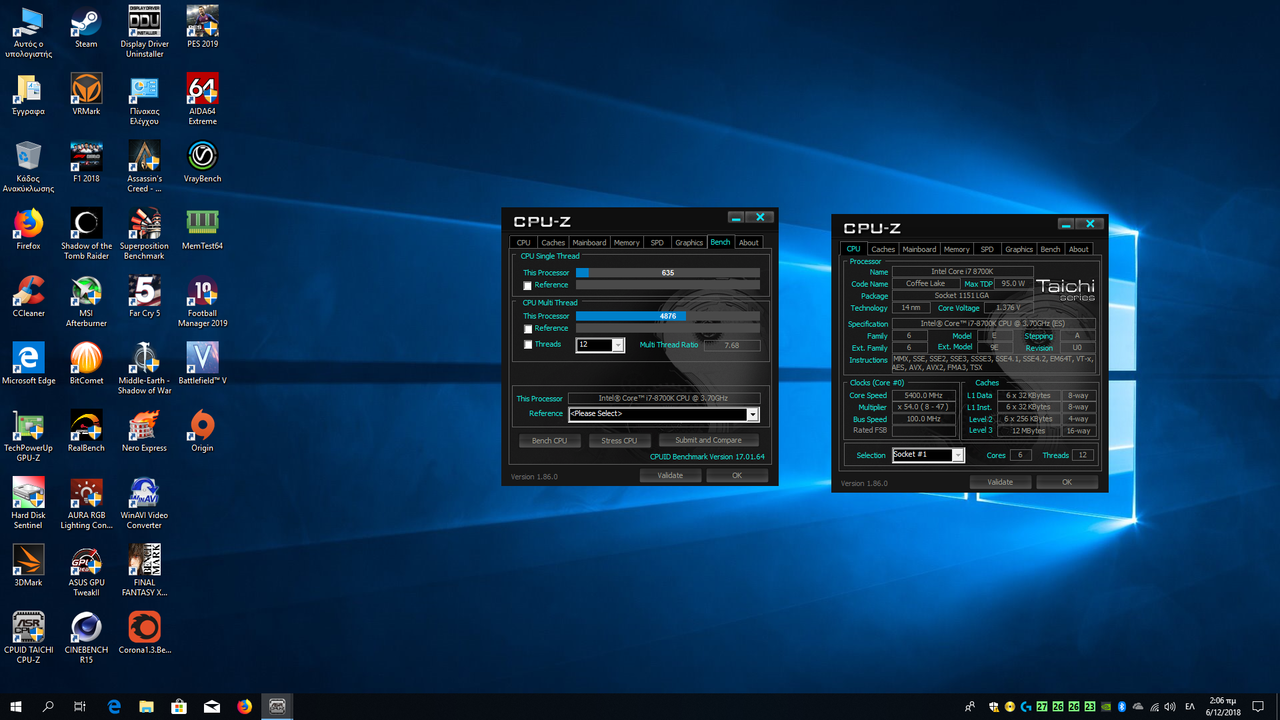The width and height of the screenshot is (1280, 720).
Task: Open SPD tab in right CPU-Z window
Action: [x=987, y=249]
